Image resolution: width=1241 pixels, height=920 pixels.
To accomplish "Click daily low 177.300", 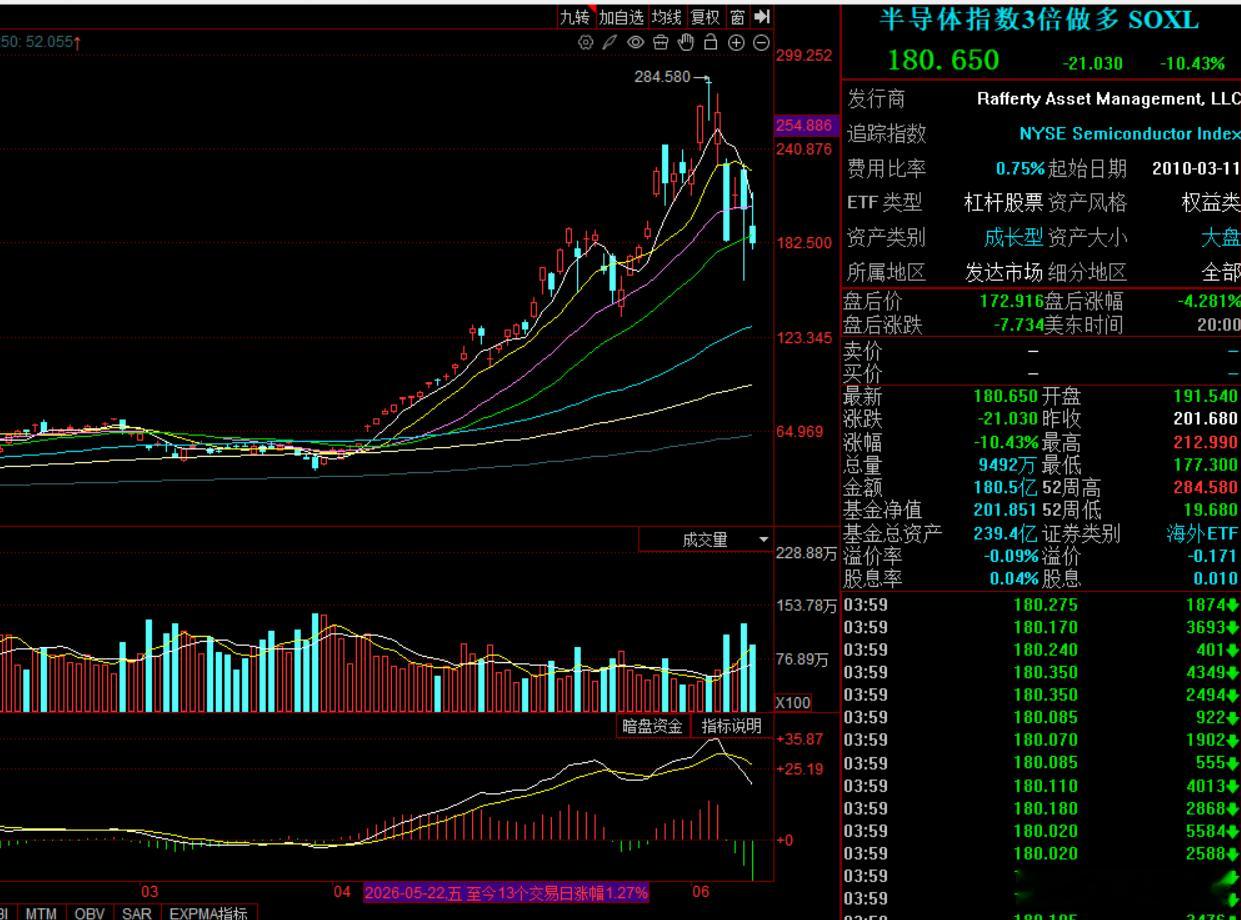I will coord(1205,465).
